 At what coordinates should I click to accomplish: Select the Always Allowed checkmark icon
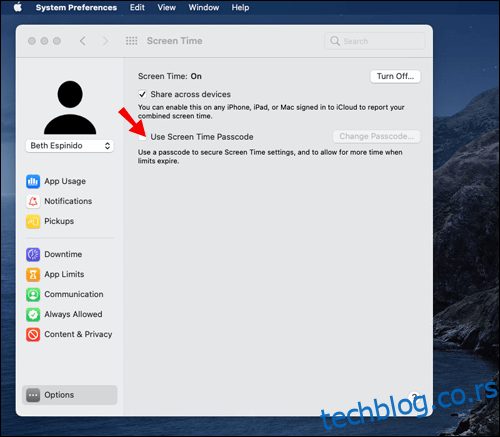click(x=33, y=314)
